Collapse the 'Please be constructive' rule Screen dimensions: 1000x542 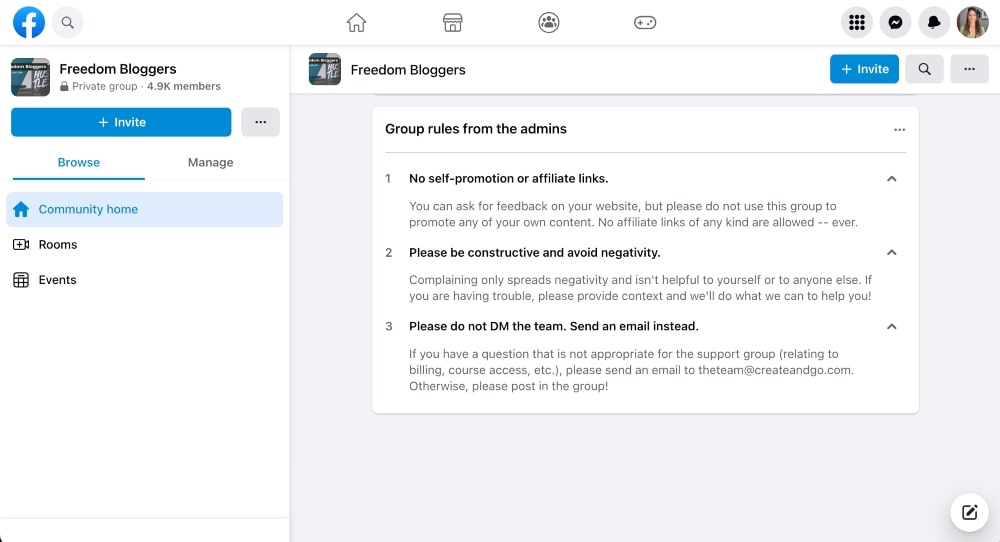click(x=892, y=253)
